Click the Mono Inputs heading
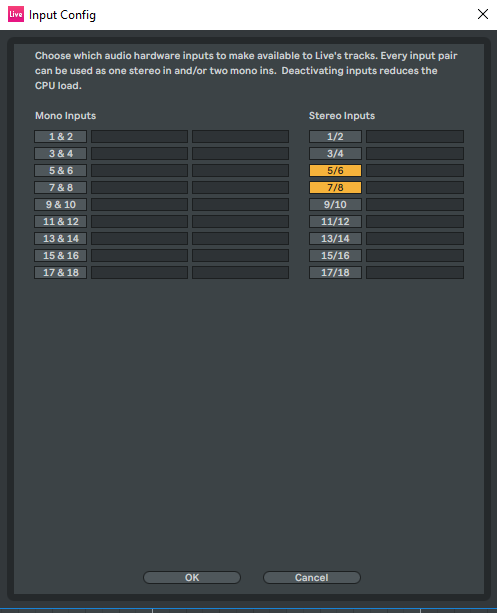Image resolution: width=497 pixels, height=613 pixels. pyautogui.click(x=65, y=116)
